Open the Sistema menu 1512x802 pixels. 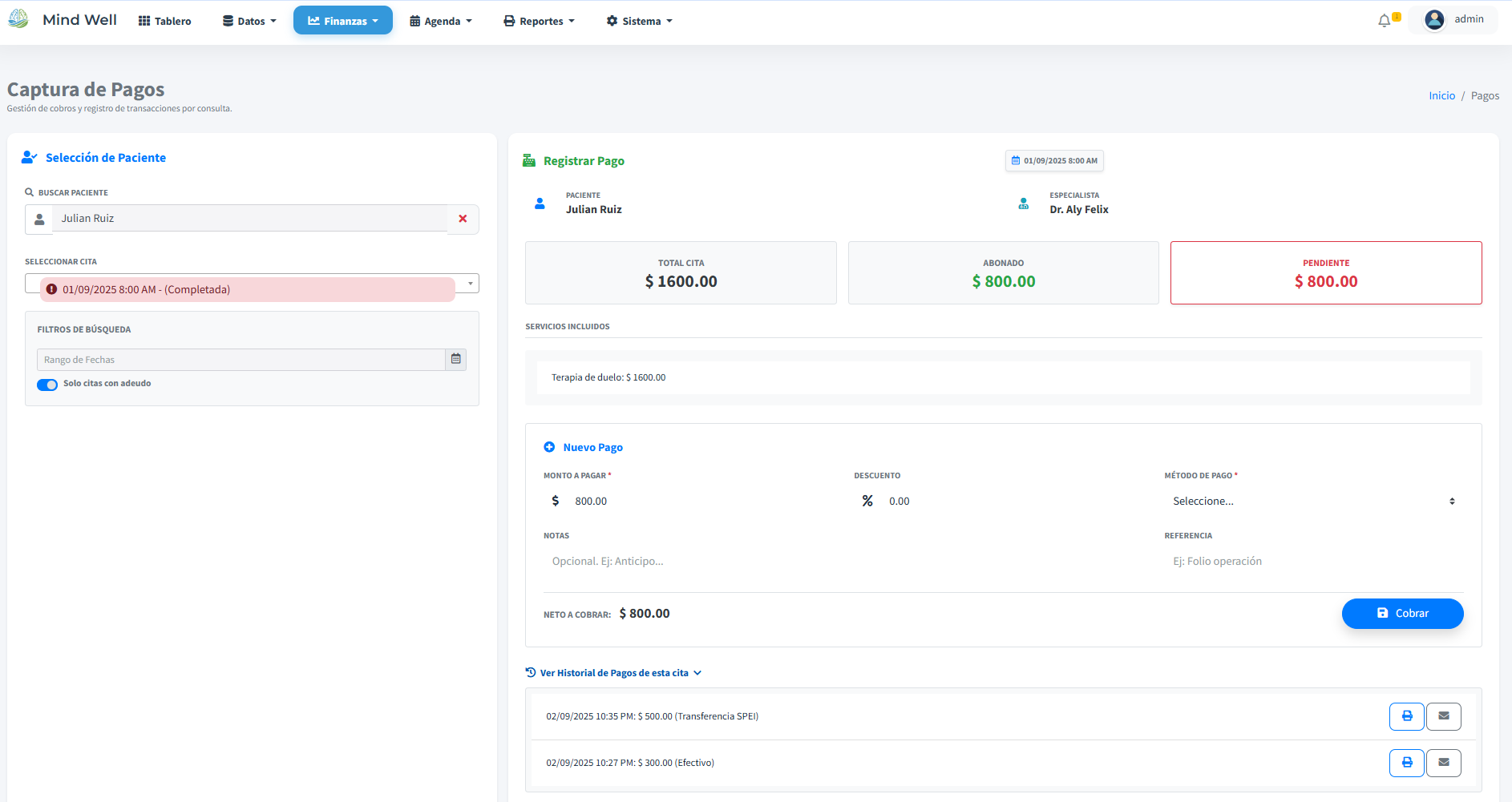coord(640,21)
